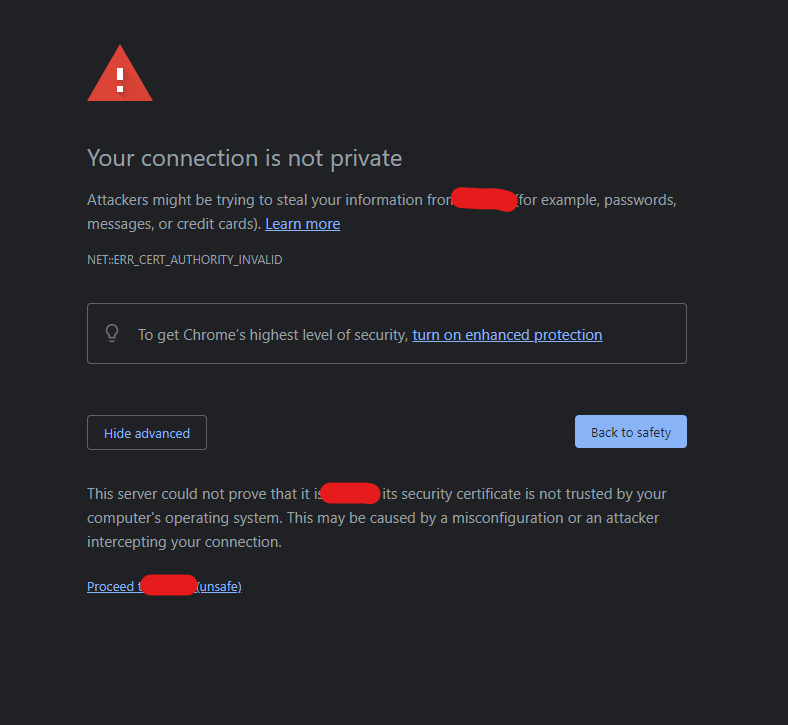Click the red redaction inside Proceed link
This screenshot has height=725, width=788.
click(169, 585)
